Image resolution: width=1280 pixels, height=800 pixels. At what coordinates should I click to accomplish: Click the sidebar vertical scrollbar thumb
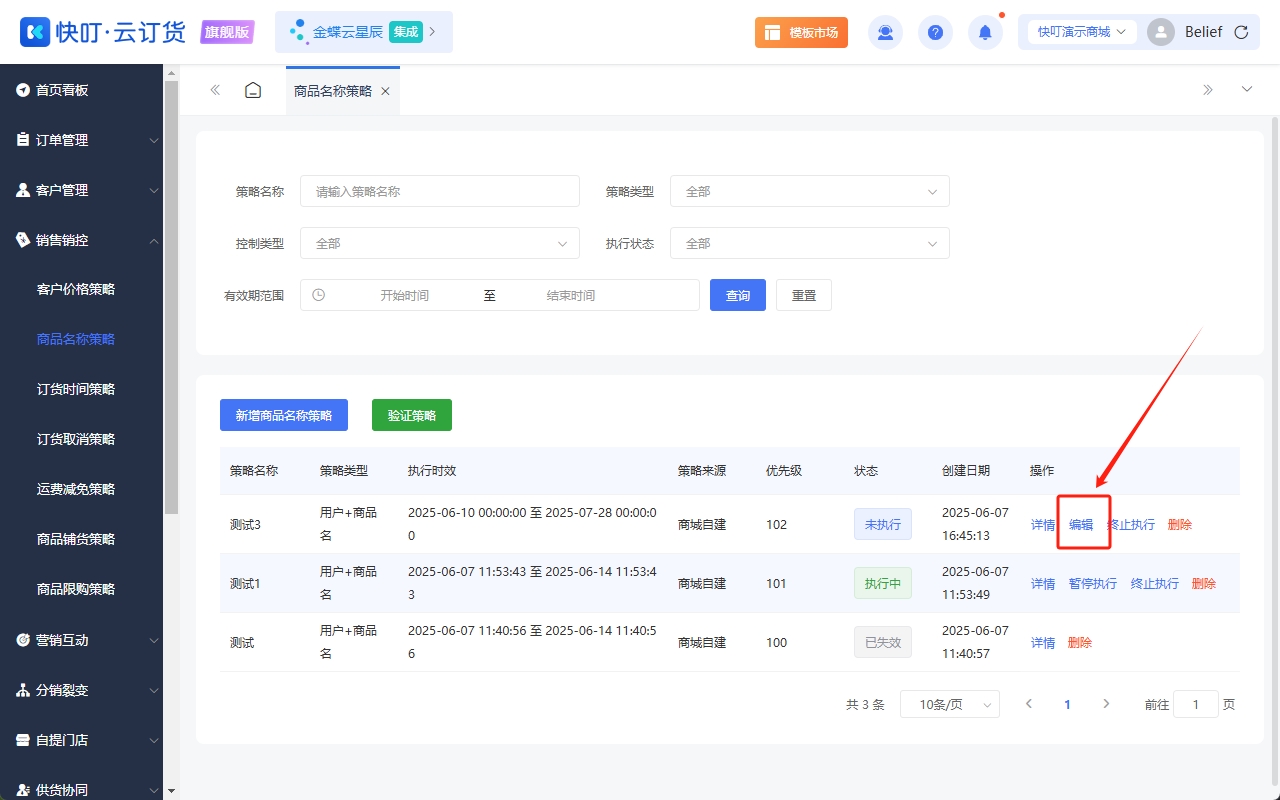click(x=171, y=298)
